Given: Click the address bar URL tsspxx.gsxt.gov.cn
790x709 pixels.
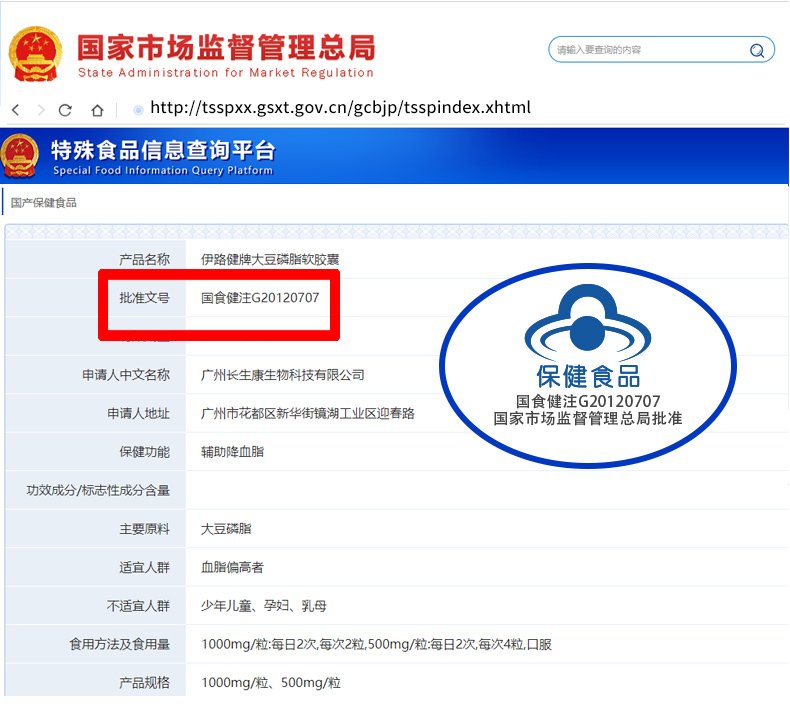Looking at the screenshot, I should (x=341, y=107).
